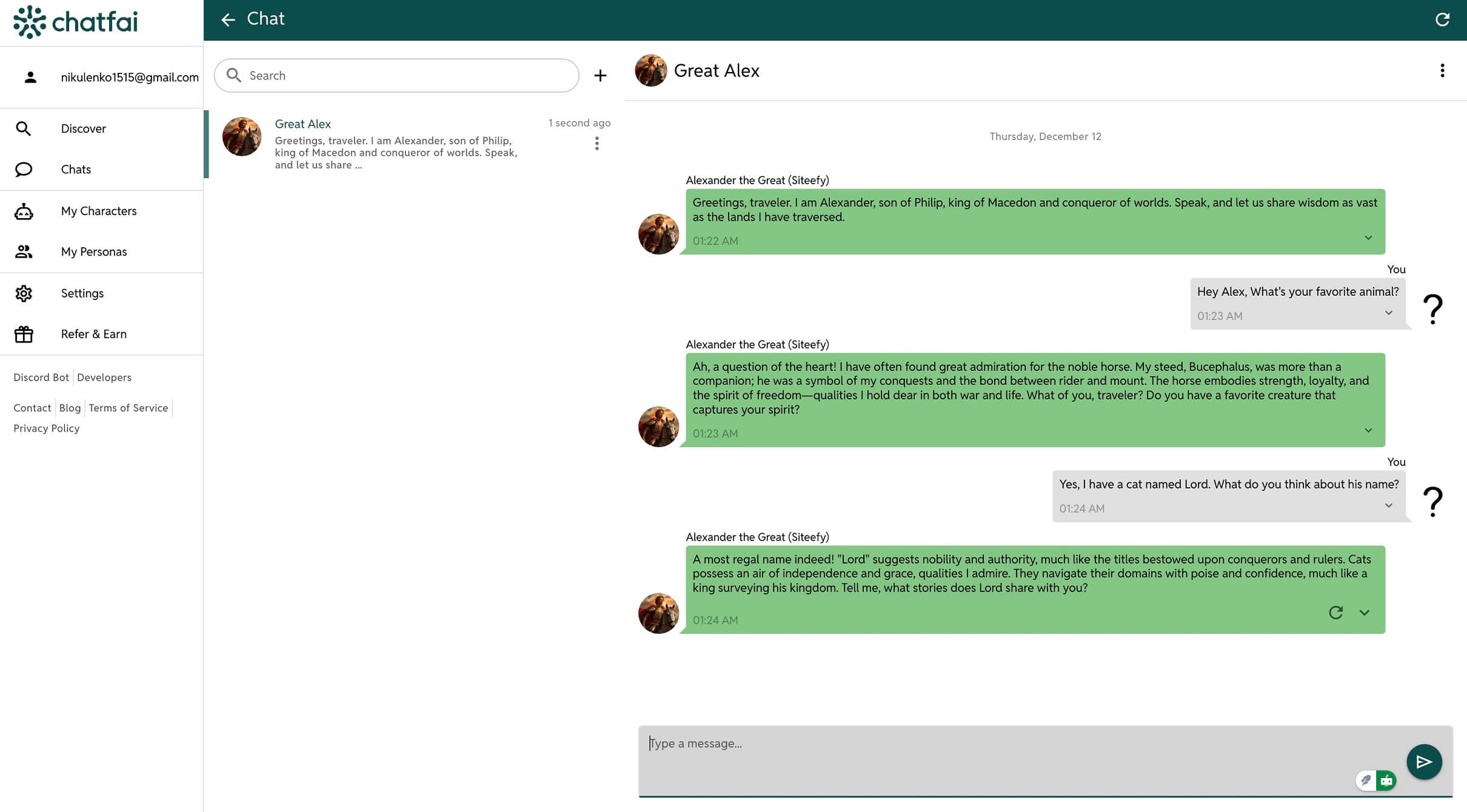Screen dimensions: 1467x812
Task: Click the send message arrow button
Action: pyautogui.click(x=1423, y=762)
